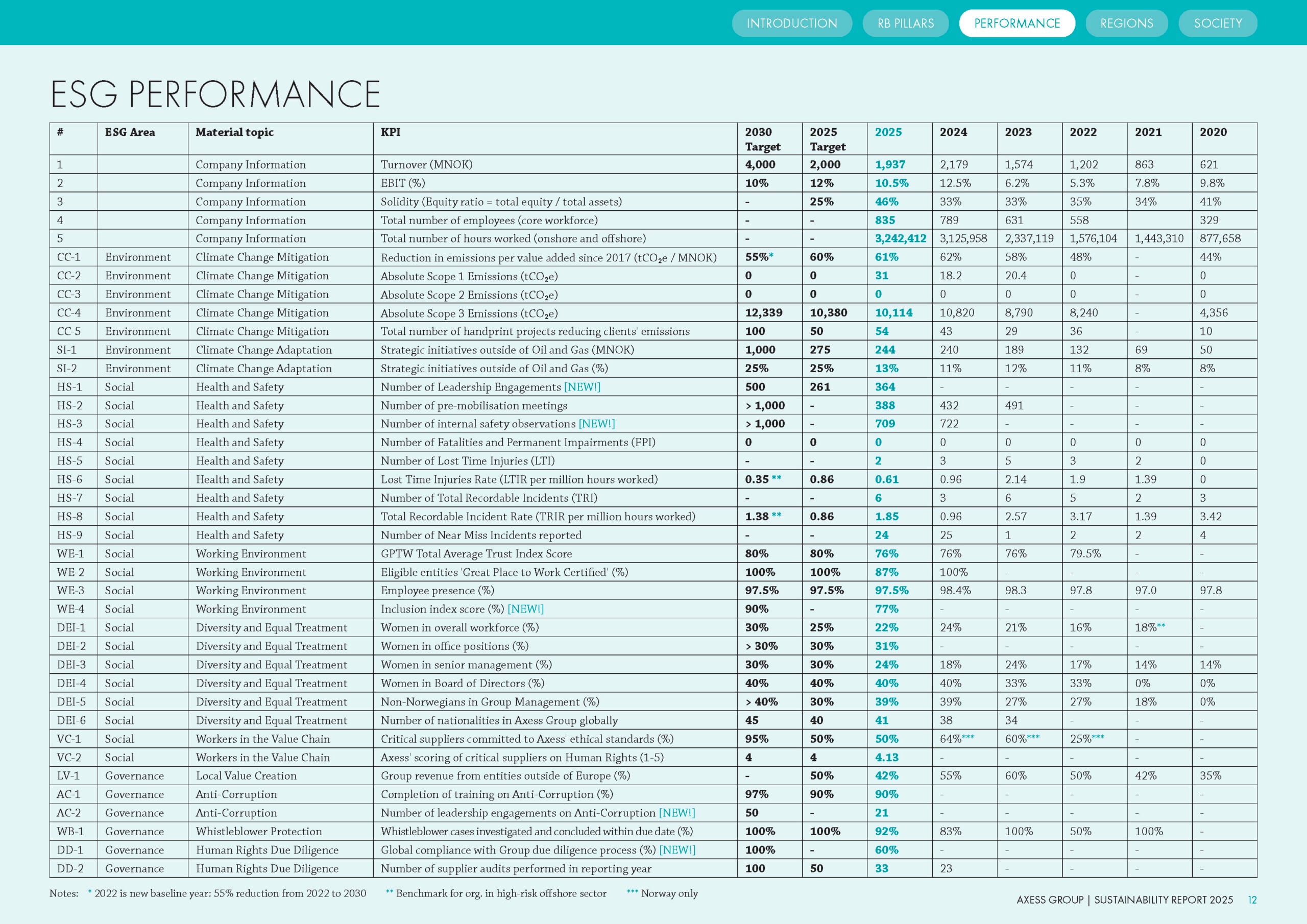Select 'Women in overall workforce (%)' KPI
Screen dimensions: 1307x924
pyautogui.click(x=459, y=628)
